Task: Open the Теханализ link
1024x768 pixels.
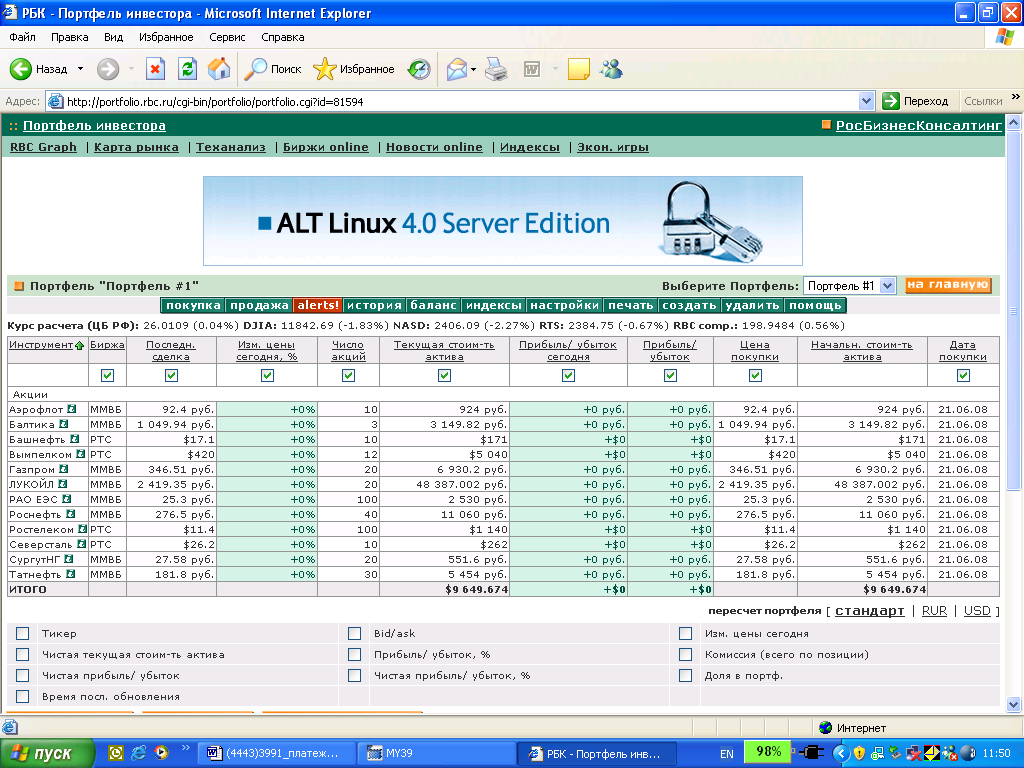Action: pos(231,147)
